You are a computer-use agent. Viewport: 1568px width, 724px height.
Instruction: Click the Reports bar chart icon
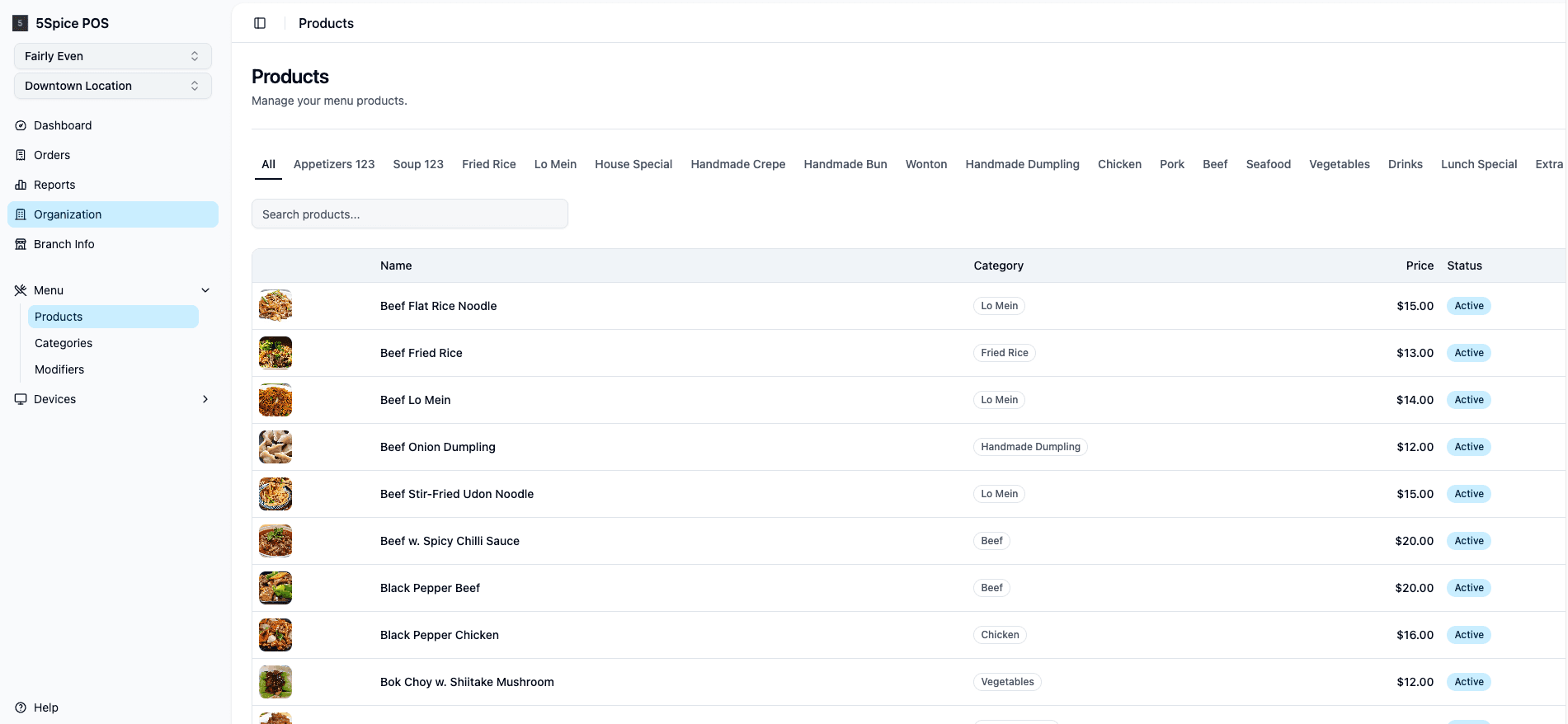tap(21, 185)
